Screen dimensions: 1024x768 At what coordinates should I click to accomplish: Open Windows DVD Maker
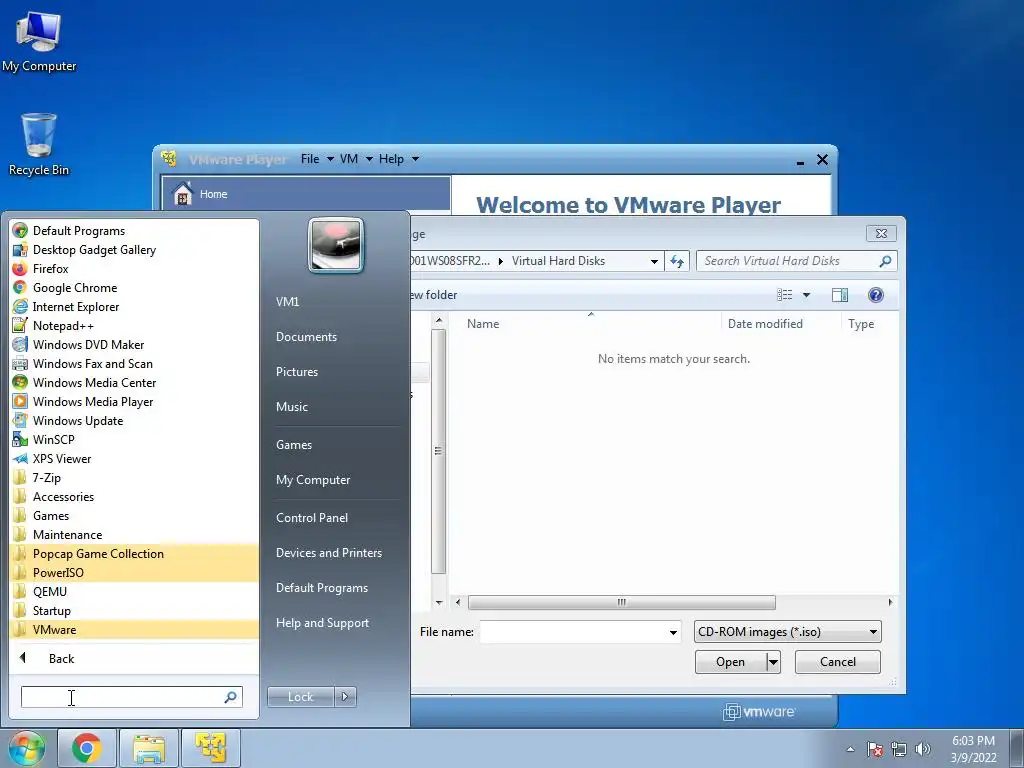pos(88,344)
